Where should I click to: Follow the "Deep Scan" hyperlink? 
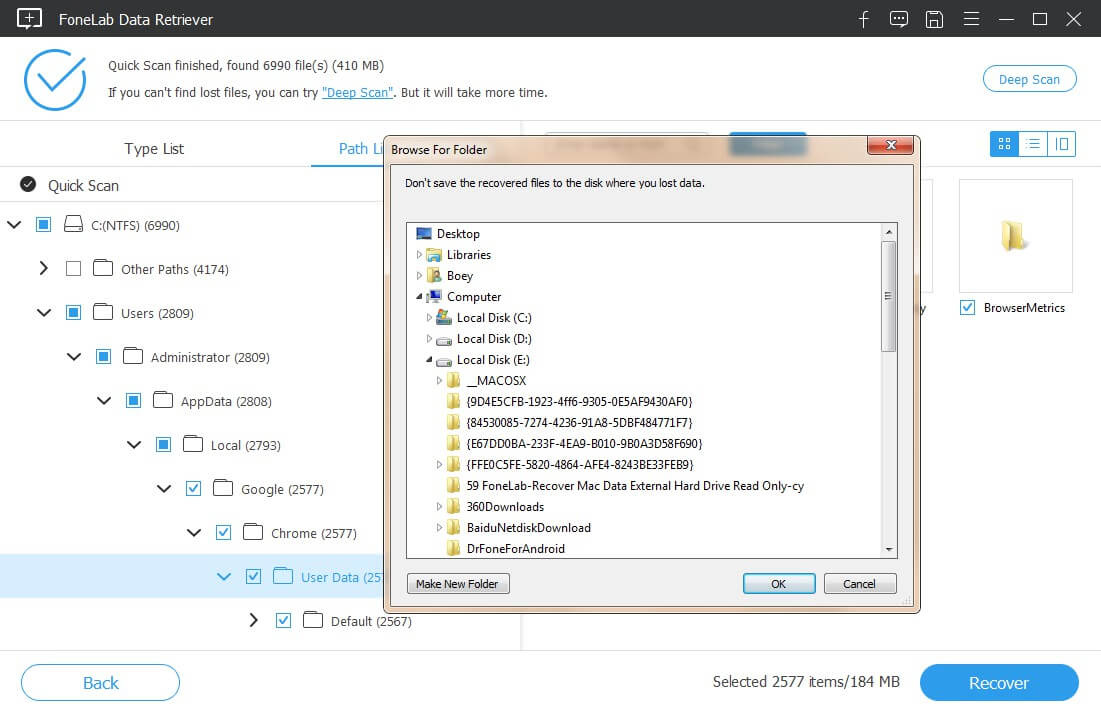(x=357, y=93)
